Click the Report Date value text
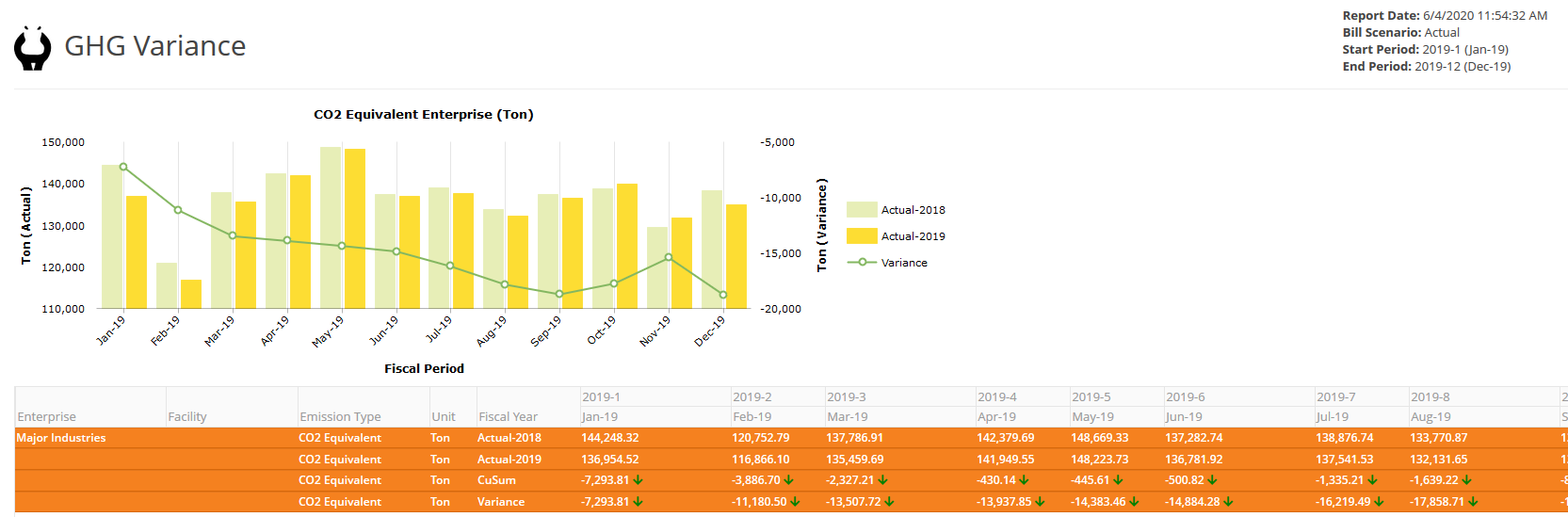 point(1485,16)
